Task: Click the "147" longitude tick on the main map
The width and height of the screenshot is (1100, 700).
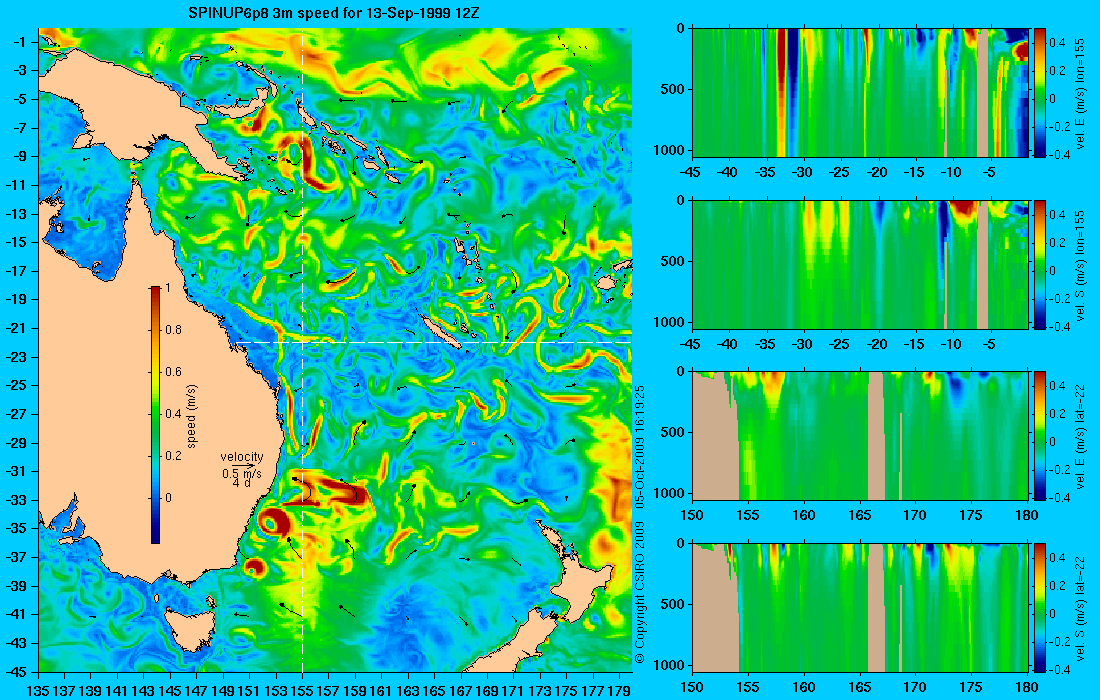Action: (196, 691)
